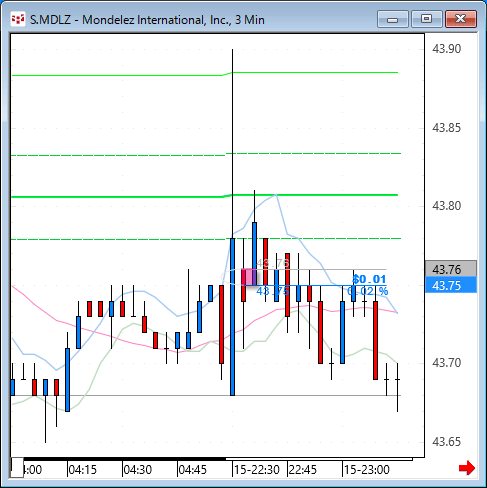The width and height of the screenshot is (487, 488).
Task: Click the chart title S.MDLZ Mondelez International
Action: [x=147, y=20]
